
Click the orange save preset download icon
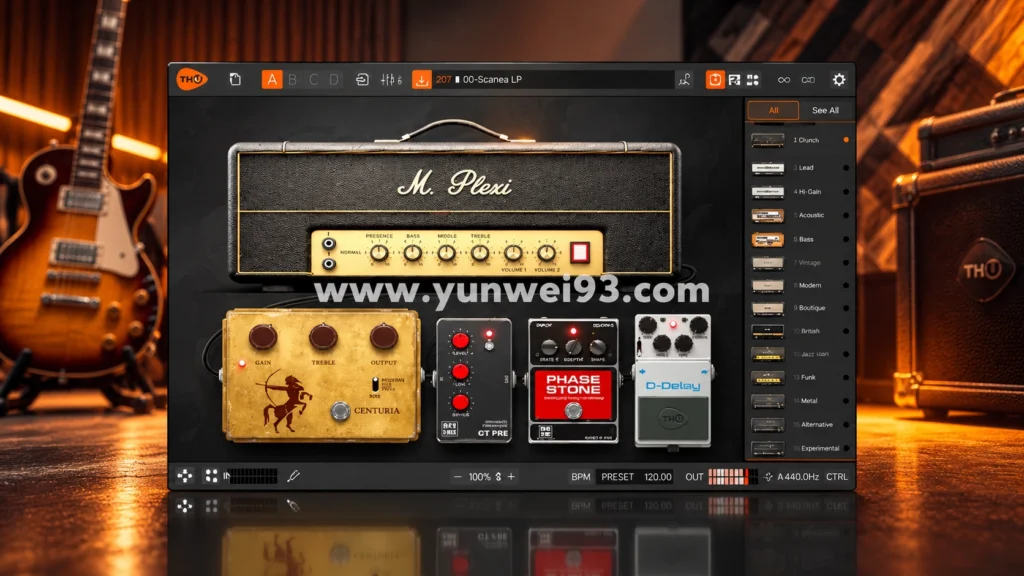[421, 80]
